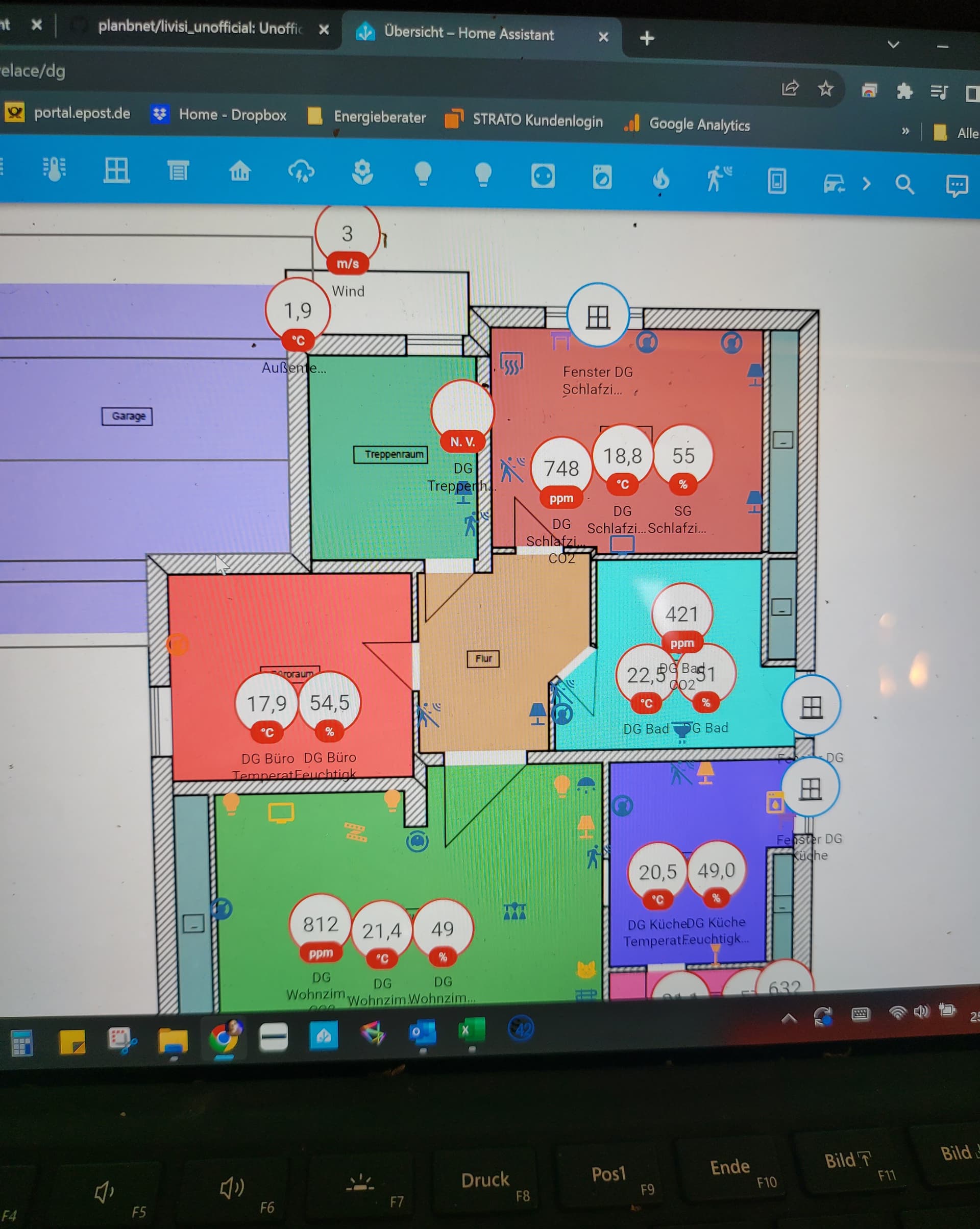Toggle the orange ceiling lamp in Küche
Screen dimensions: 980x1229
(x=705, y=773)
